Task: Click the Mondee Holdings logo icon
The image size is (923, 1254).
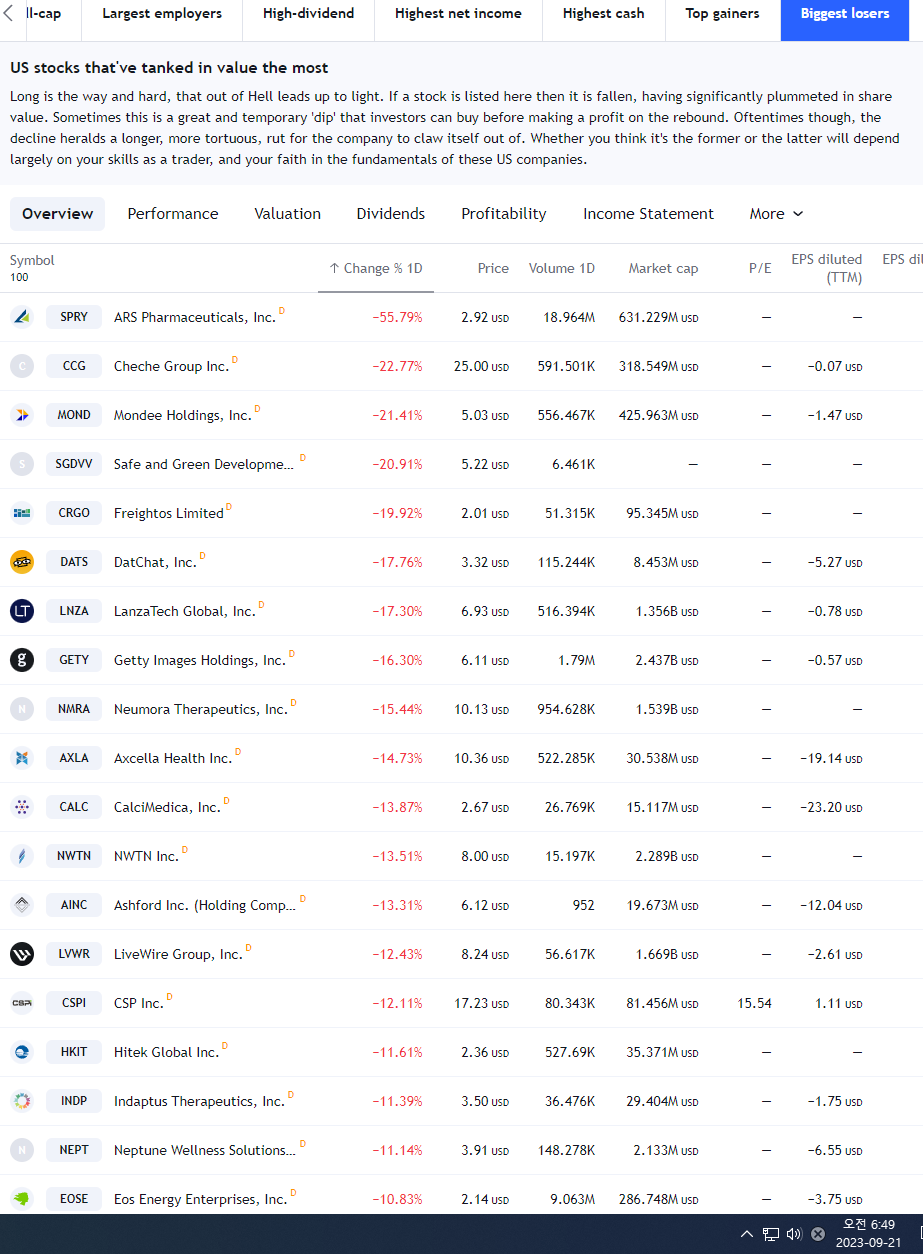Action: pyautogui.click(x=22, y=415)
